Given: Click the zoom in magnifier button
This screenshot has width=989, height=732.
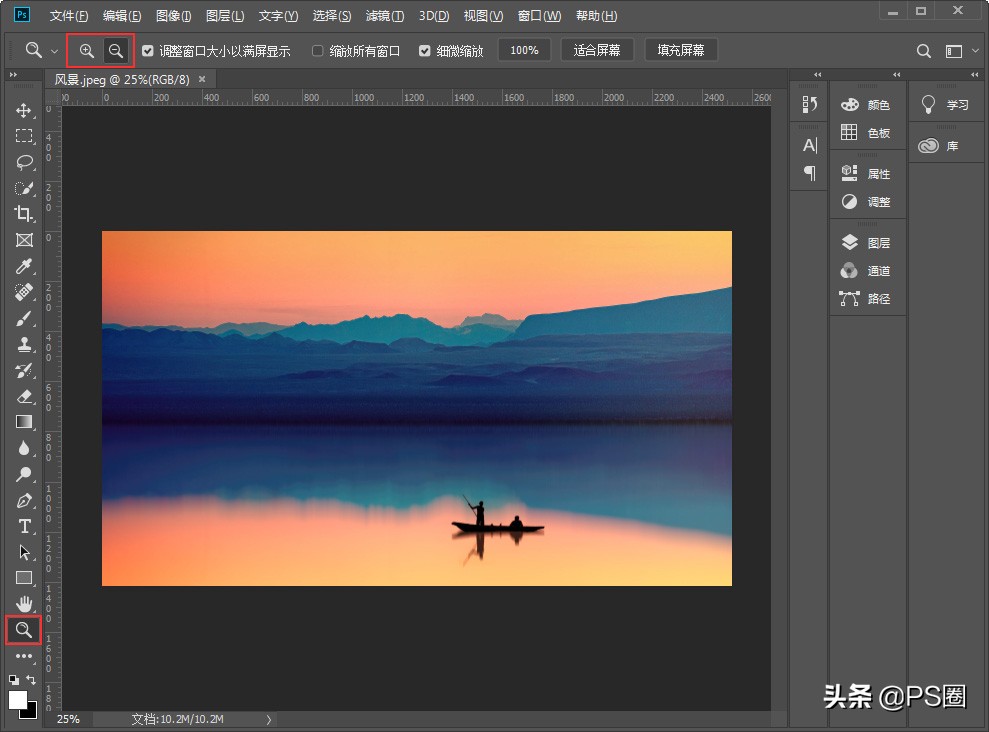Looking at the screenshot, I should pyautogui.click(x=87, y=51).
